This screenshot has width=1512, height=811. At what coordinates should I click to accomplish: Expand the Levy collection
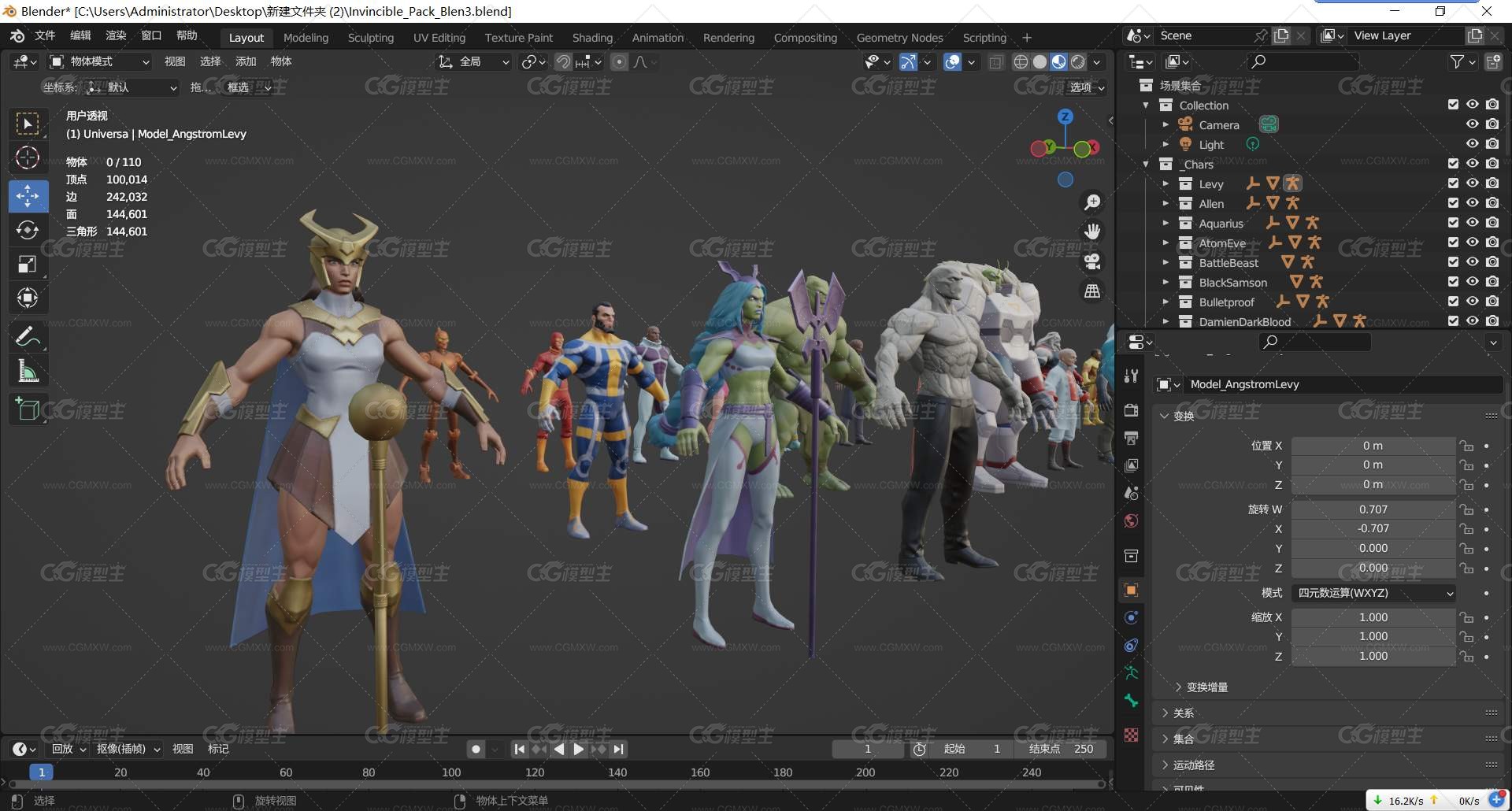tap(1165, 183)
